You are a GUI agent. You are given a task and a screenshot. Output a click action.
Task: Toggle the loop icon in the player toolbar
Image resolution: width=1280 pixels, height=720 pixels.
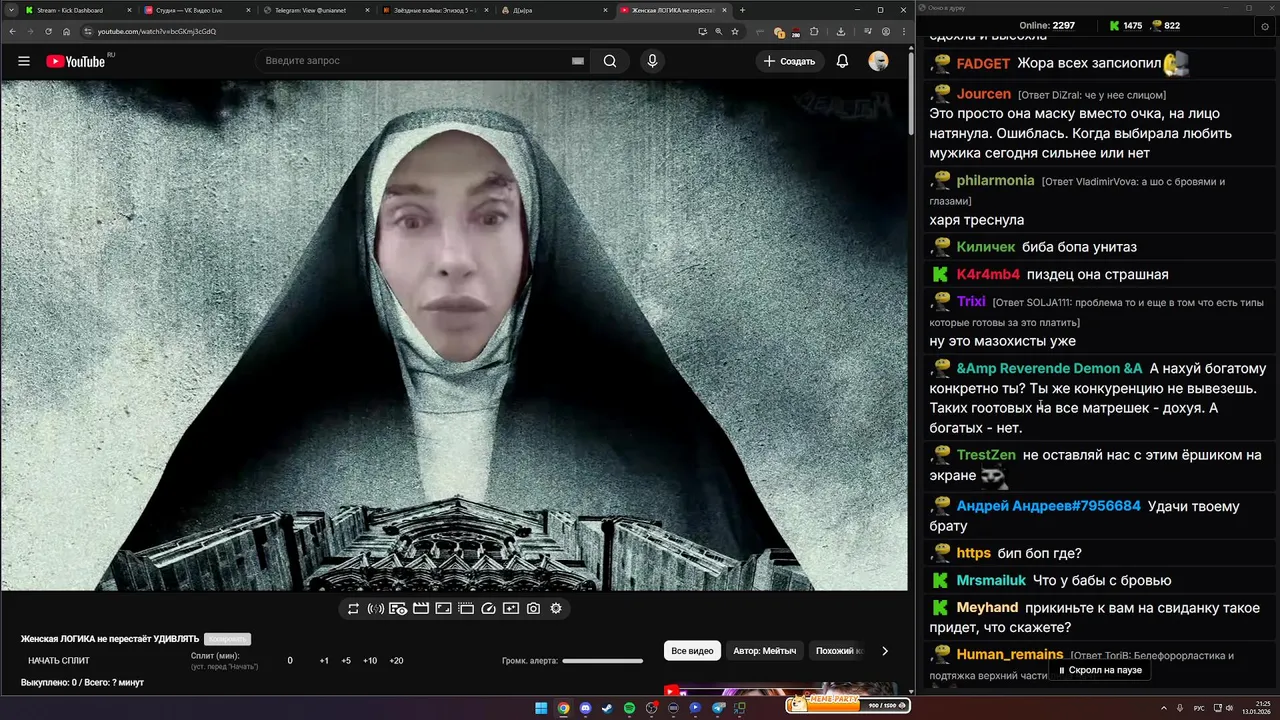[x=353, y=608]
